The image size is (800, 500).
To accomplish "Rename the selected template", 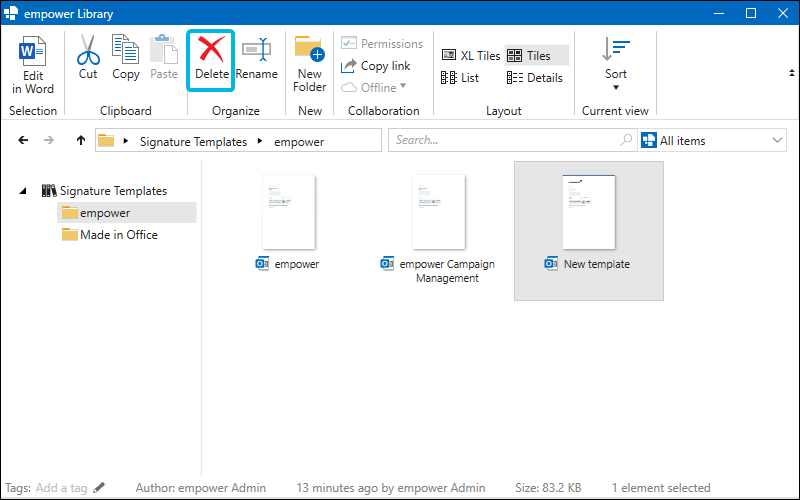I will (x=256, y=49).
